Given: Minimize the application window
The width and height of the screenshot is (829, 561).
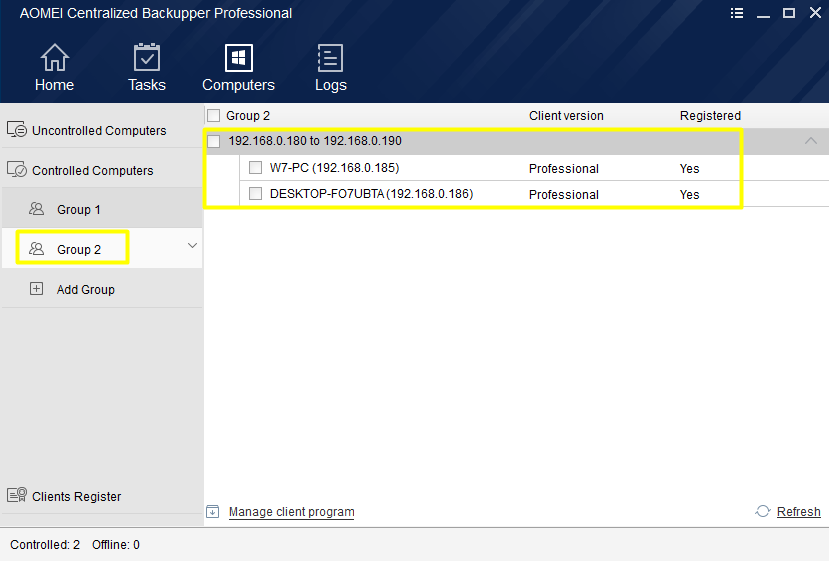Looking at the screenshot, I should point(763,15).
